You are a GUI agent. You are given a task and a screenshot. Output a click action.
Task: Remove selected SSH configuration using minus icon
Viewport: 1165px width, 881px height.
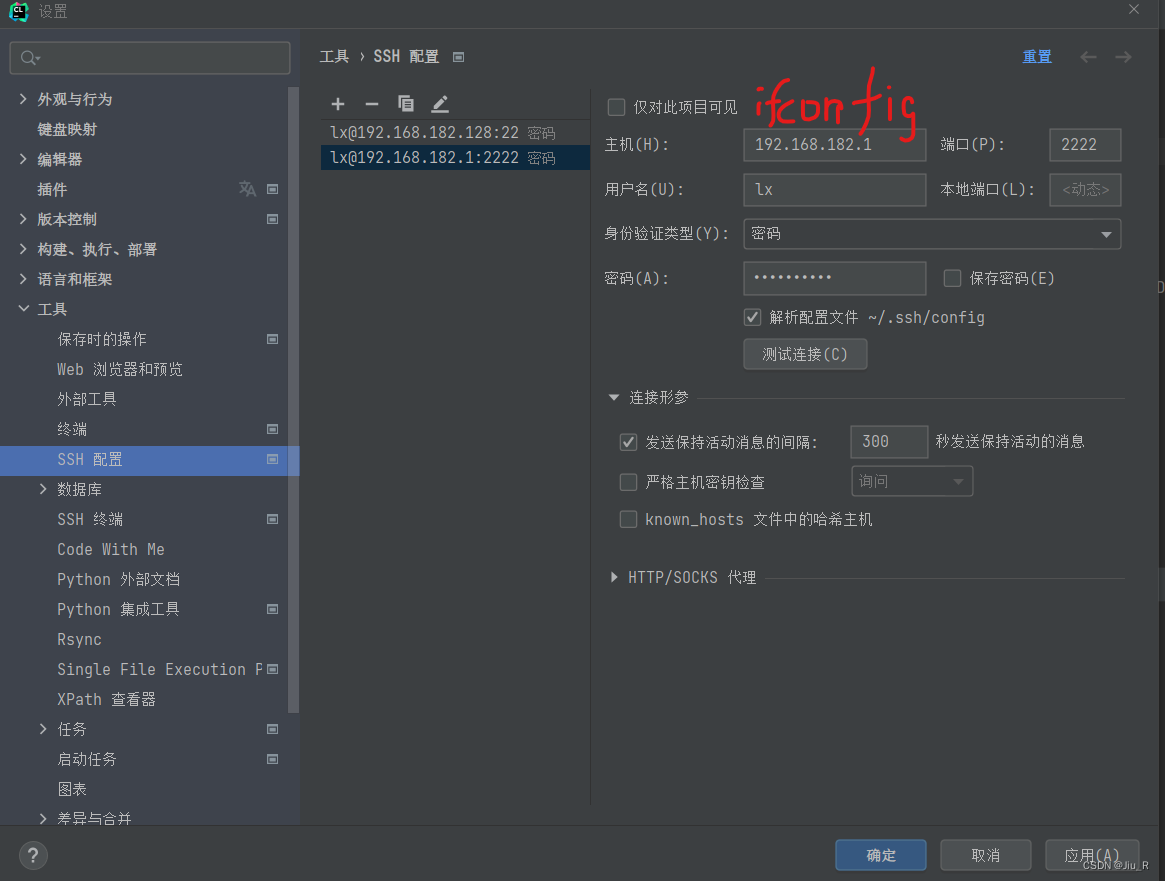tap(370, 103)
